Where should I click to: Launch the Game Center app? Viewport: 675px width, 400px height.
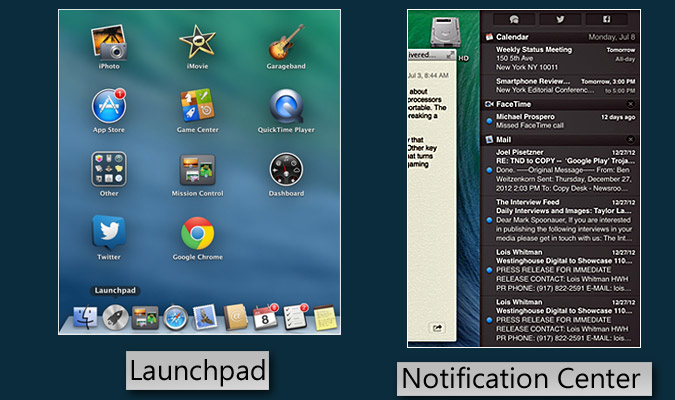point(197,105)
